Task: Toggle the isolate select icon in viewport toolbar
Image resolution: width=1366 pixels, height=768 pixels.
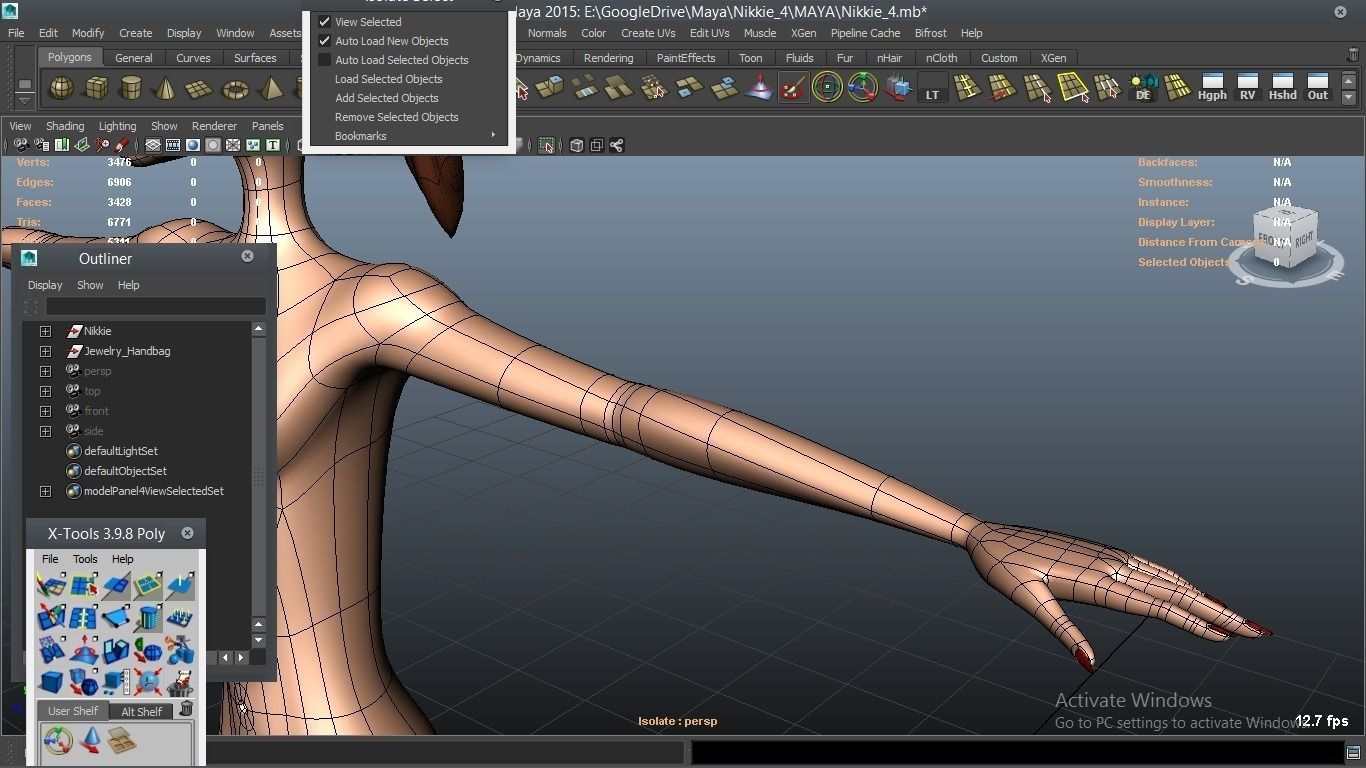Action: tap(546, 146)
